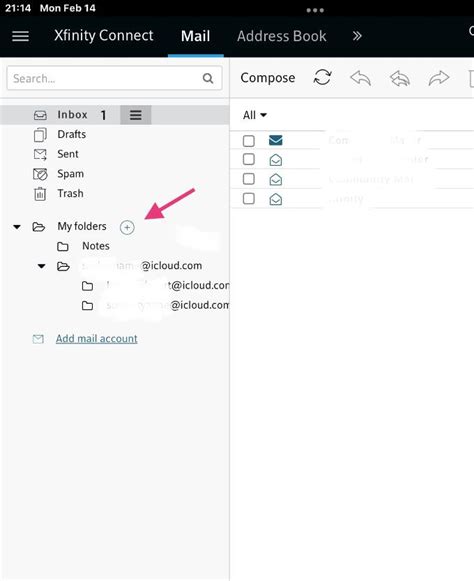The width and height of the screenshot is (474, 581).
Task: Click the search magnifier icon
Action: click(x=208, y=78)
